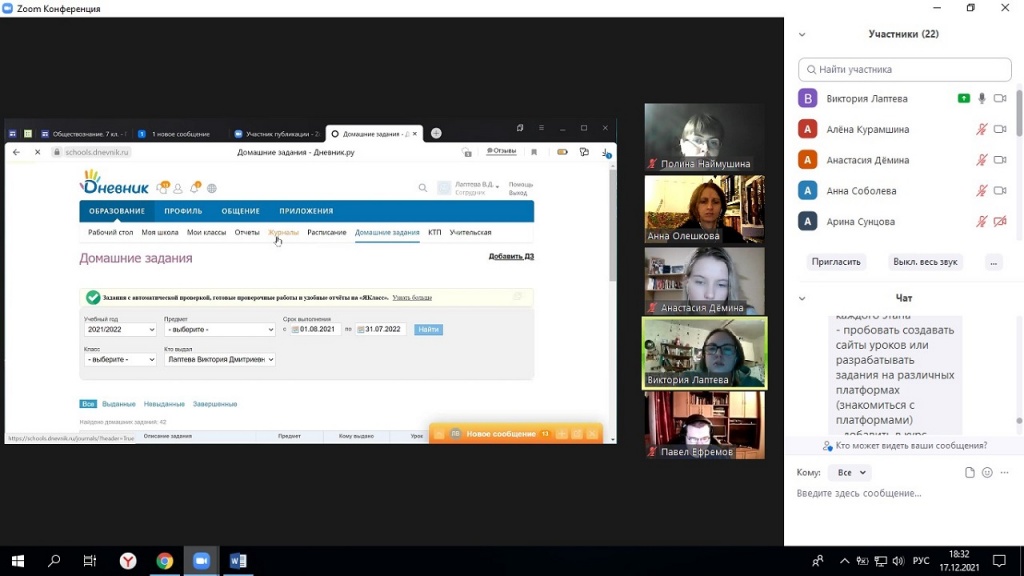Toggle Виктория Лаптева's microphone in participants list
1024x576 pixels.
pos(982,99)
